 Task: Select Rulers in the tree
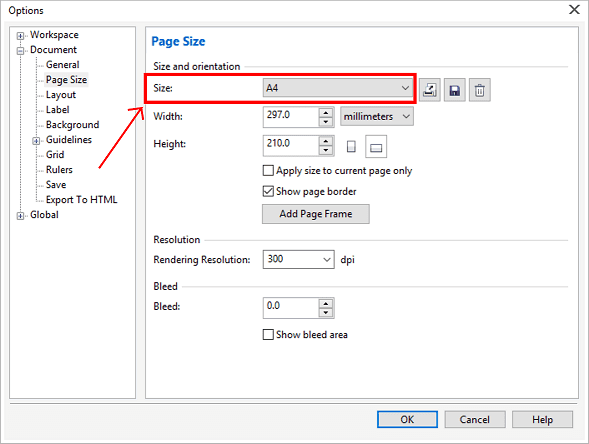point(59,170)
